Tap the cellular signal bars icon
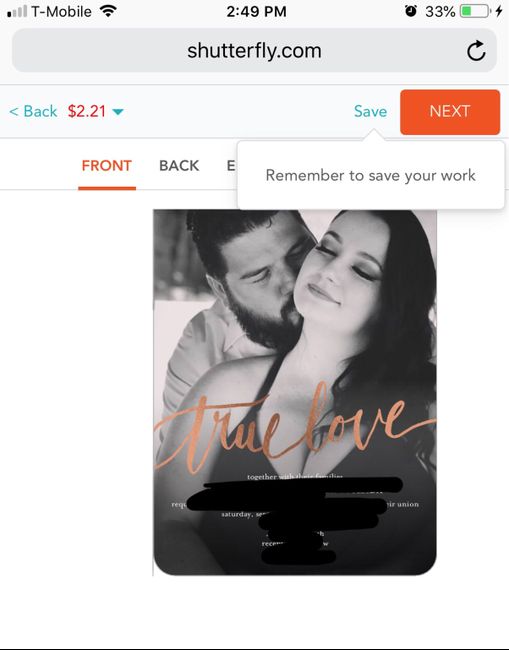 17,12
